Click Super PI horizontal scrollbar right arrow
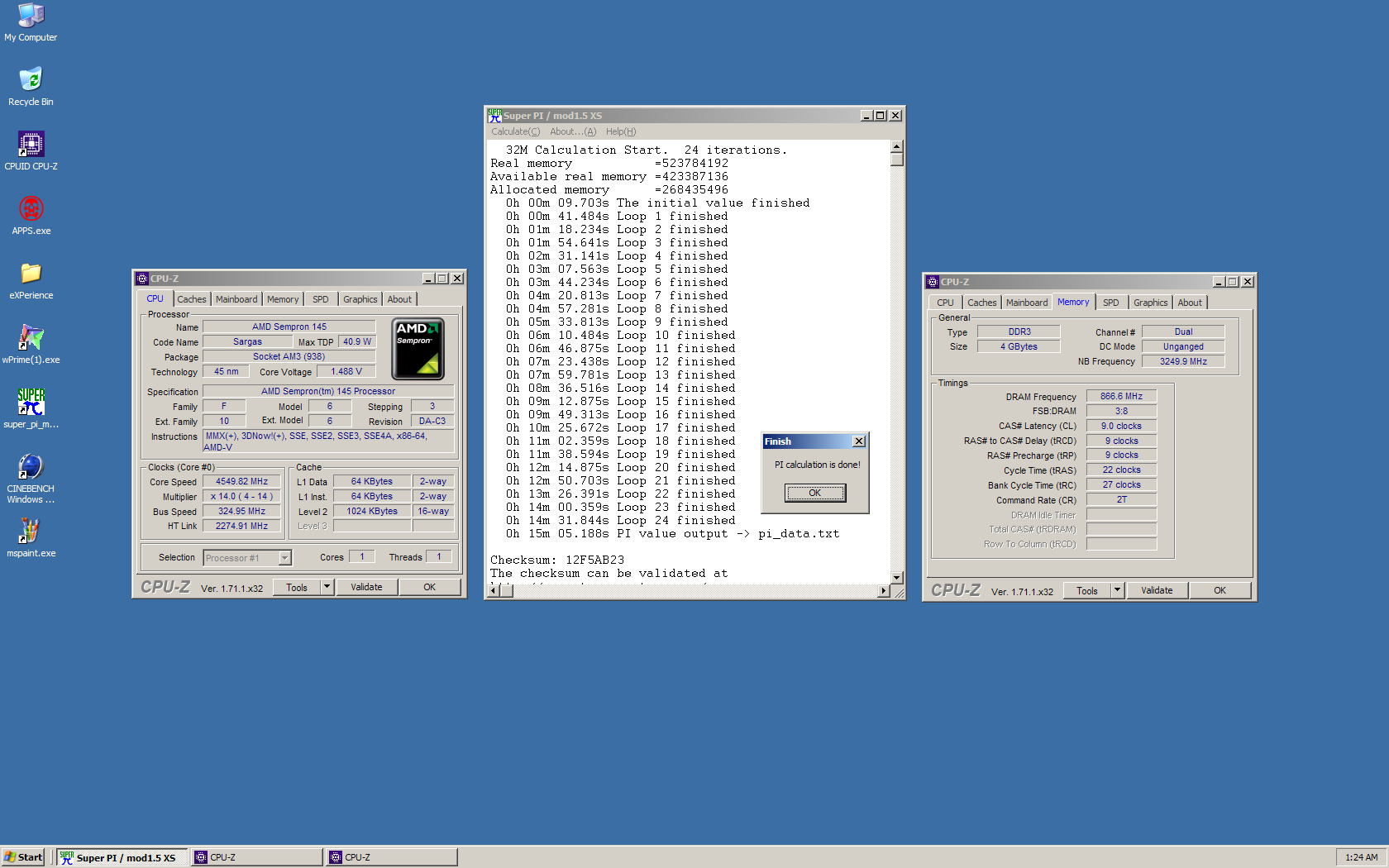 coord(884,590)
